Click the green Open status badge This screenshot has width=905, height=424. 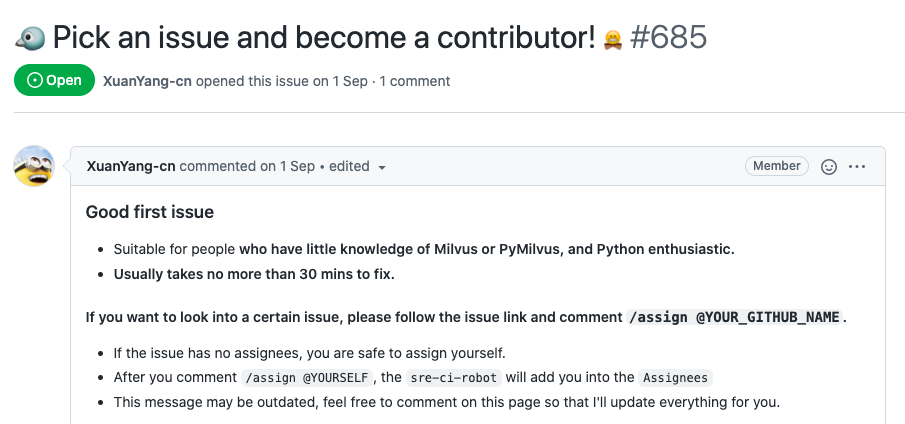[54, 80]
